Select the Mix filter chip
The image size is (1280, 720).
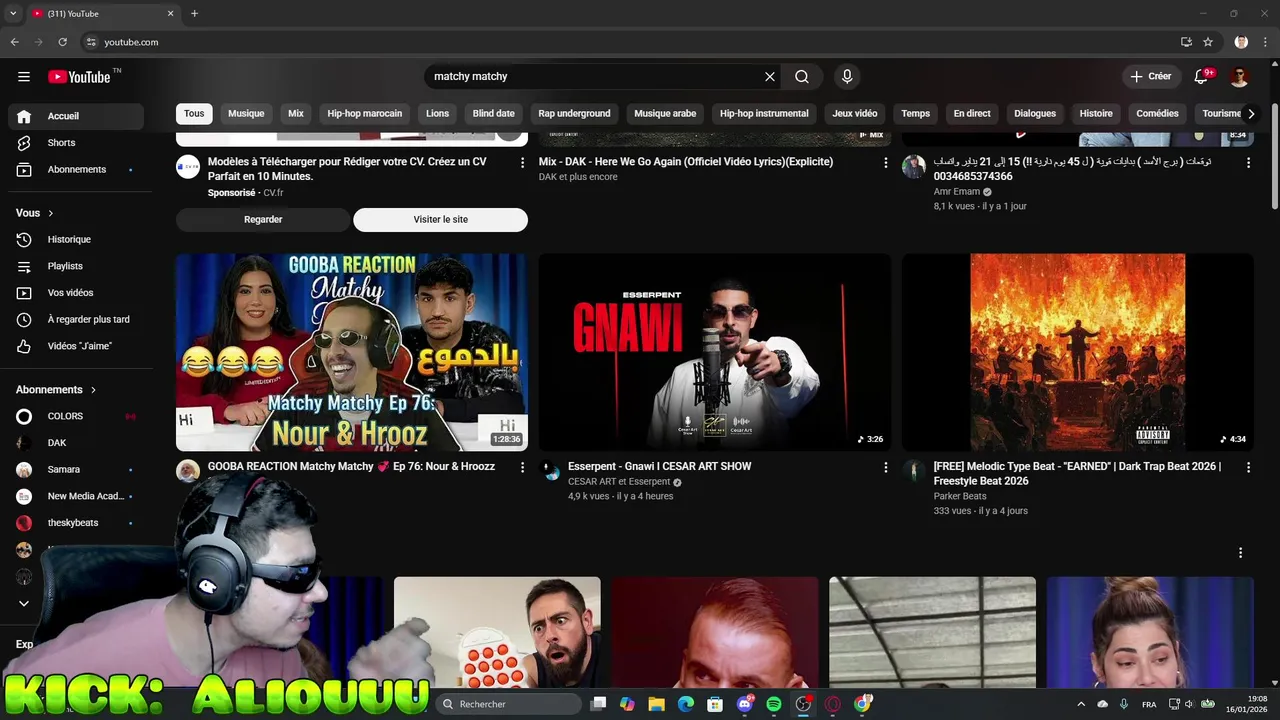(296, 114)
